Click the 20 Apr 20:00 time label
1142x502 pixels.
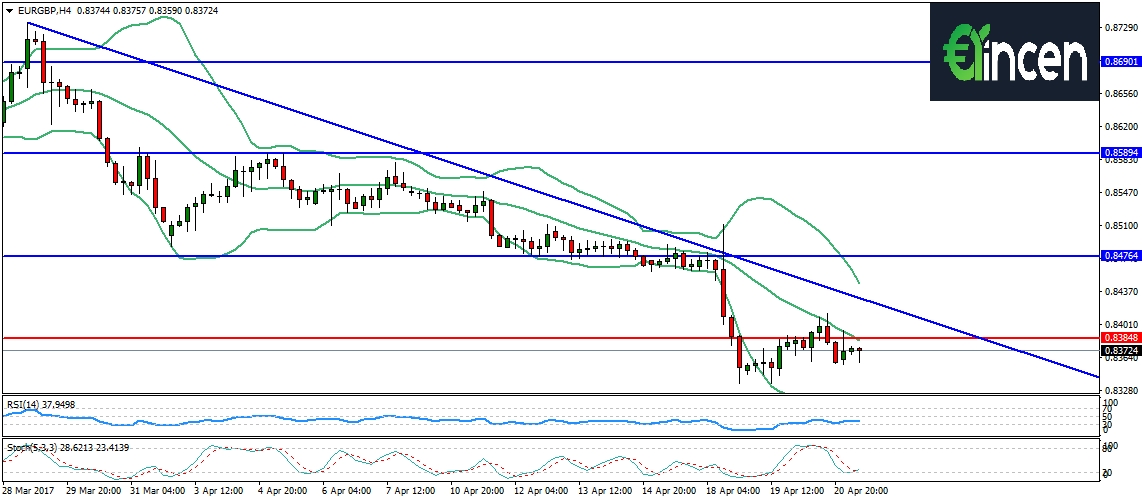[x=860, y=492]
